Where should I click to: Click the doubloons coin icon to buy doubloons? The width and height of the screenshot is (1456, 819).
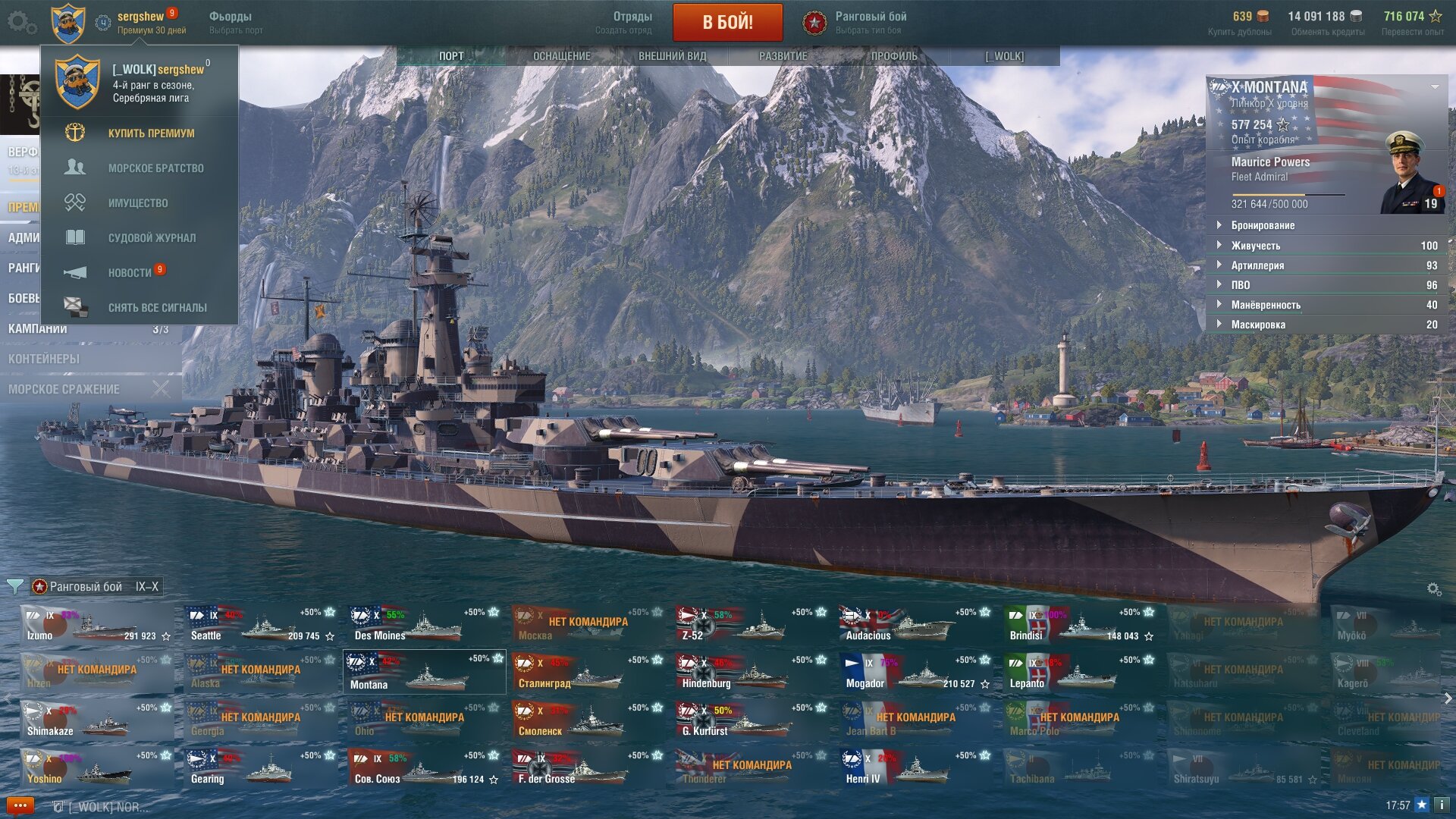pos(1263,16)
